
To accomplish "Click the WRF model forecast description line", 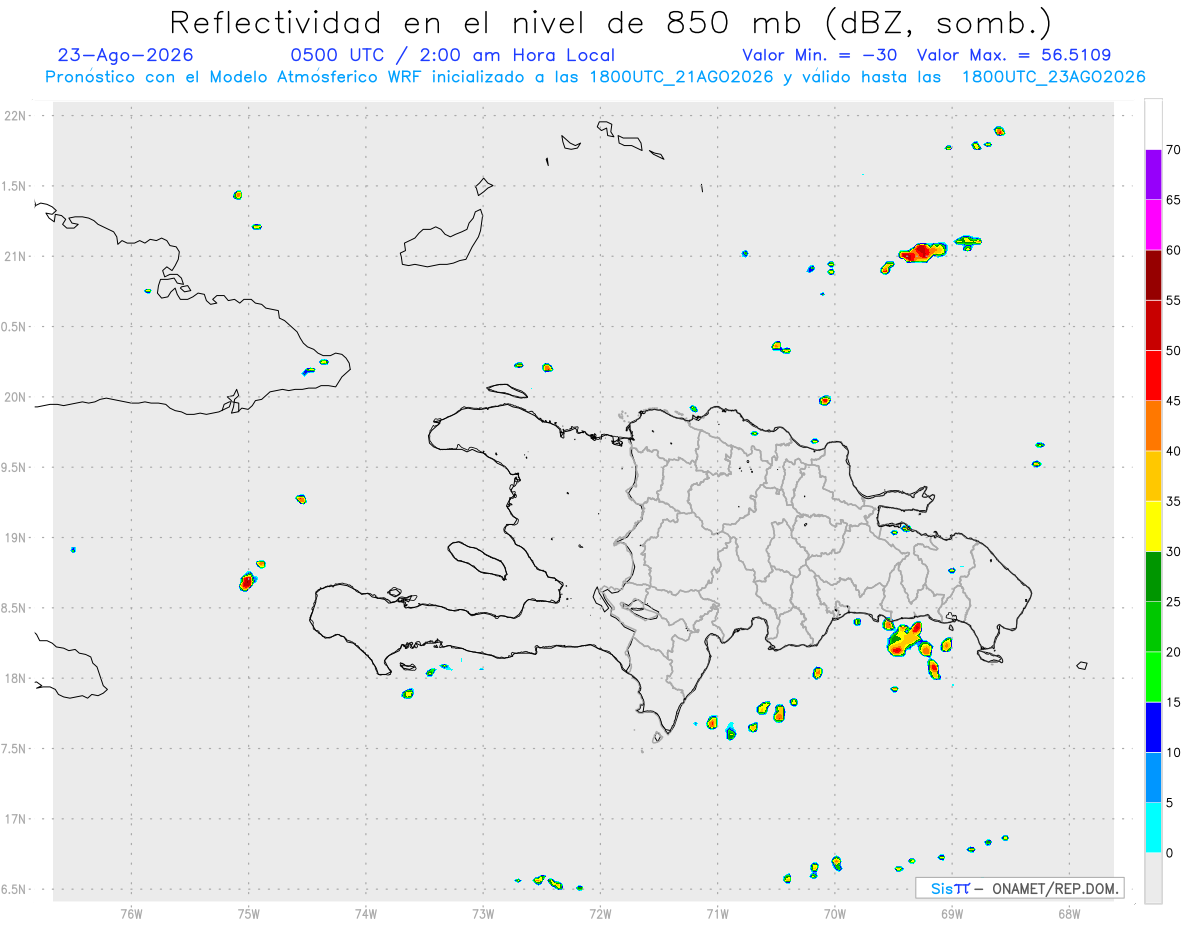I will coord(595,77).
